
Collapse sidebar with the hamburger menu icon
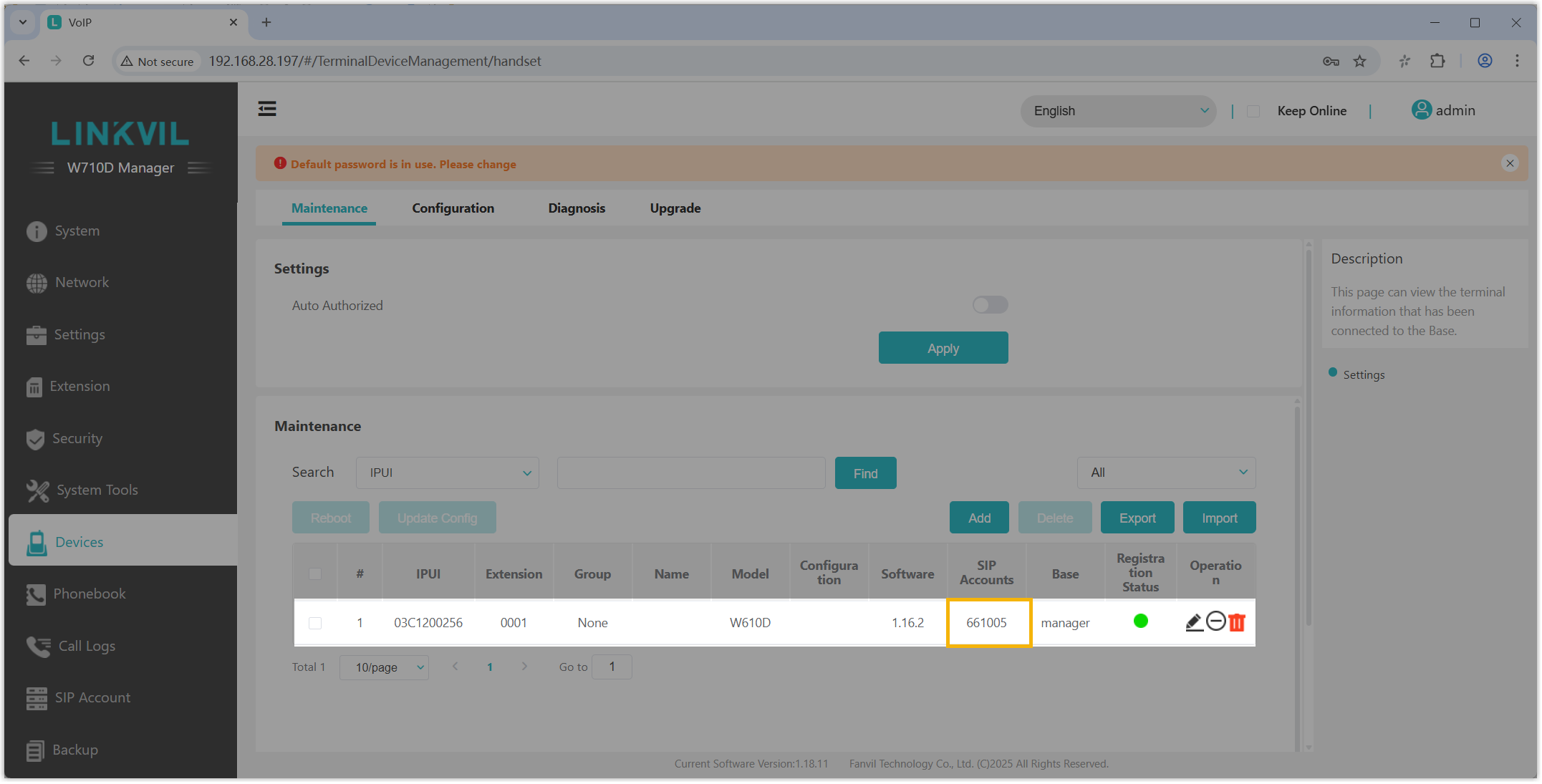(x=267, y=109)
